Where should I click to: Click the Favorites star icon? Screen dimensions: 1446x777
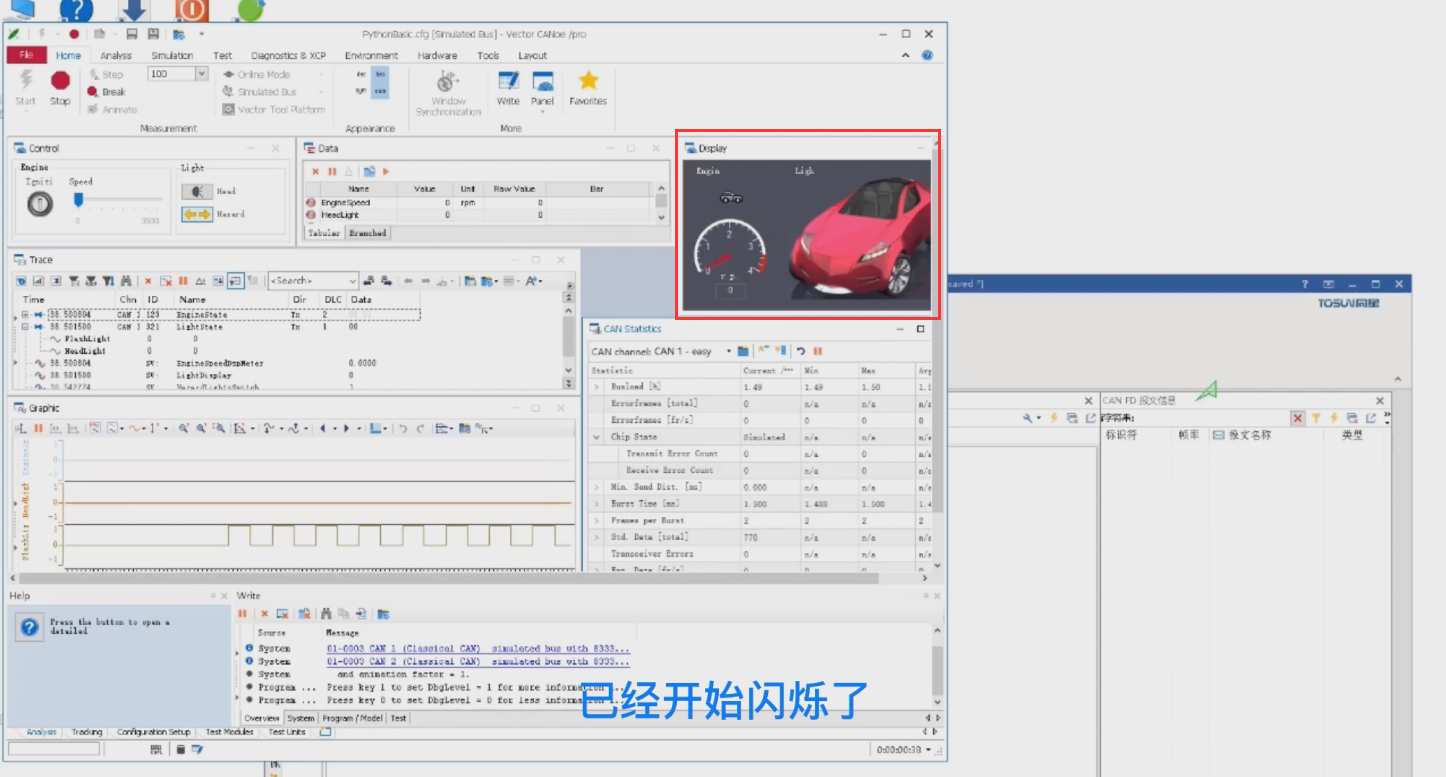tap(588, 84)
